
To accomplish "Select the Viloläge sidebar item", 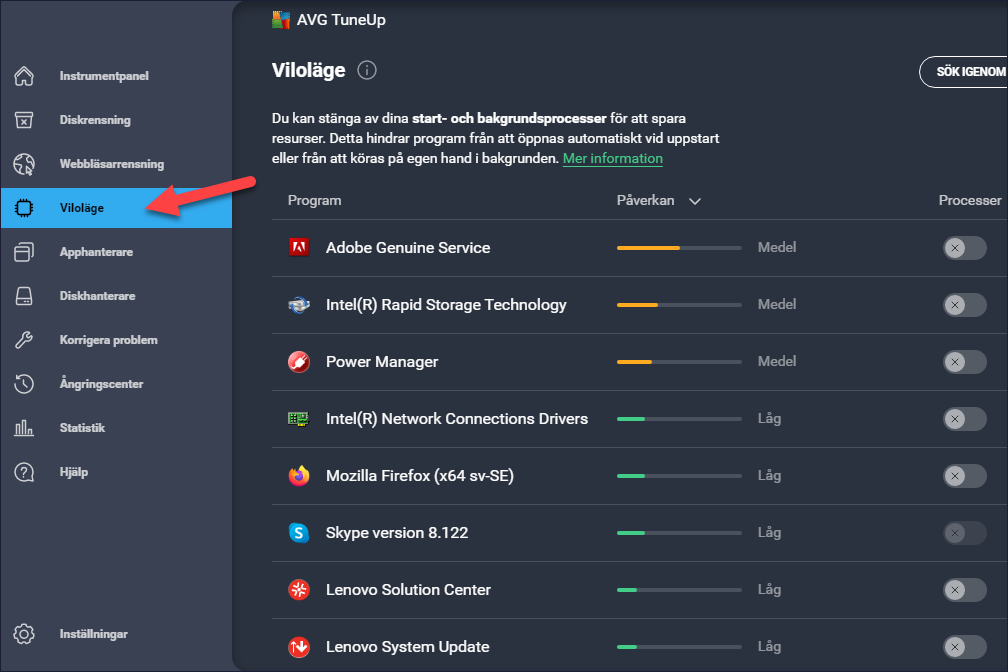I will coord(116,208).
